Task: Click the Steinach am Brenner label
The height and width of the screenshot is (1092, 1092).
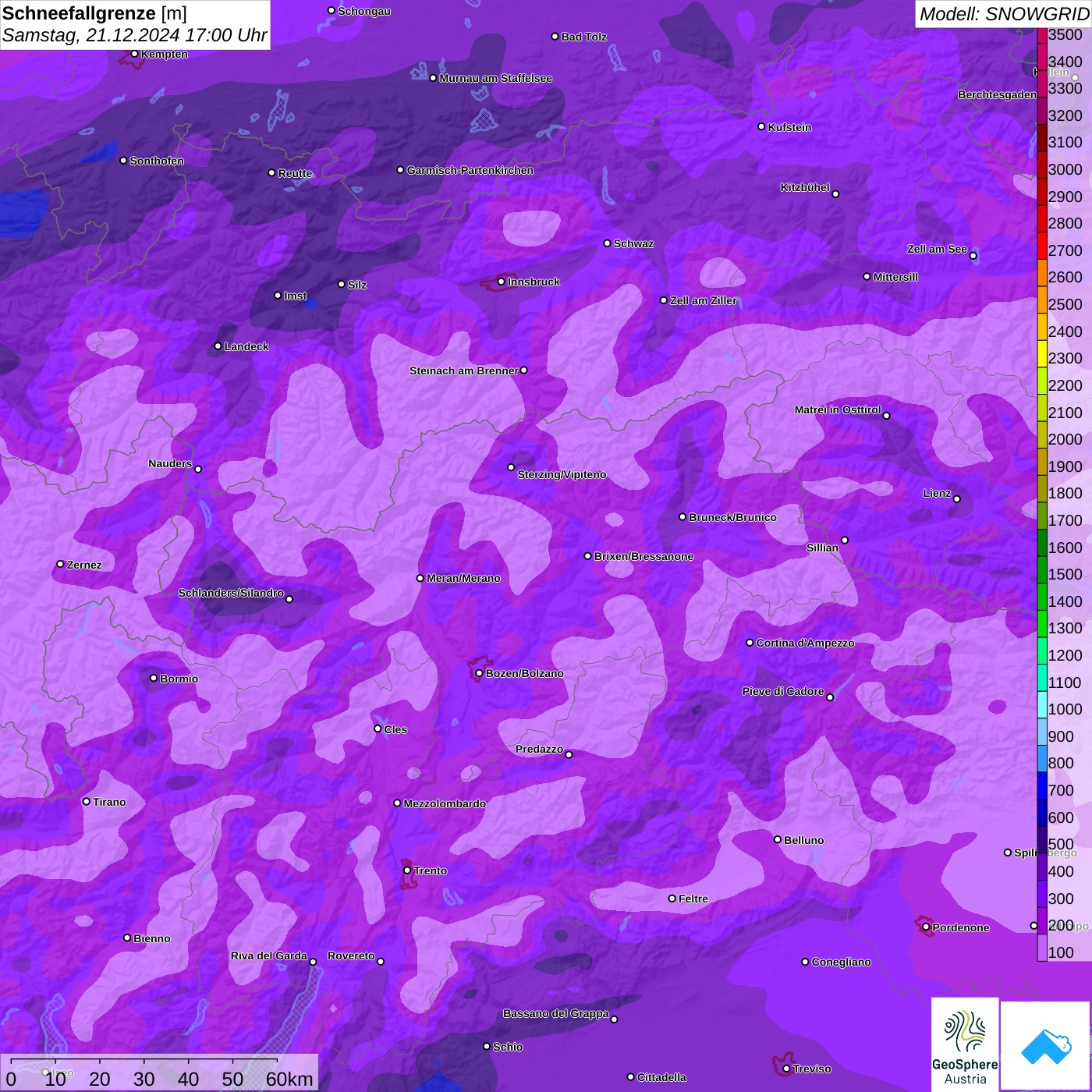Action: pos(464,370)
